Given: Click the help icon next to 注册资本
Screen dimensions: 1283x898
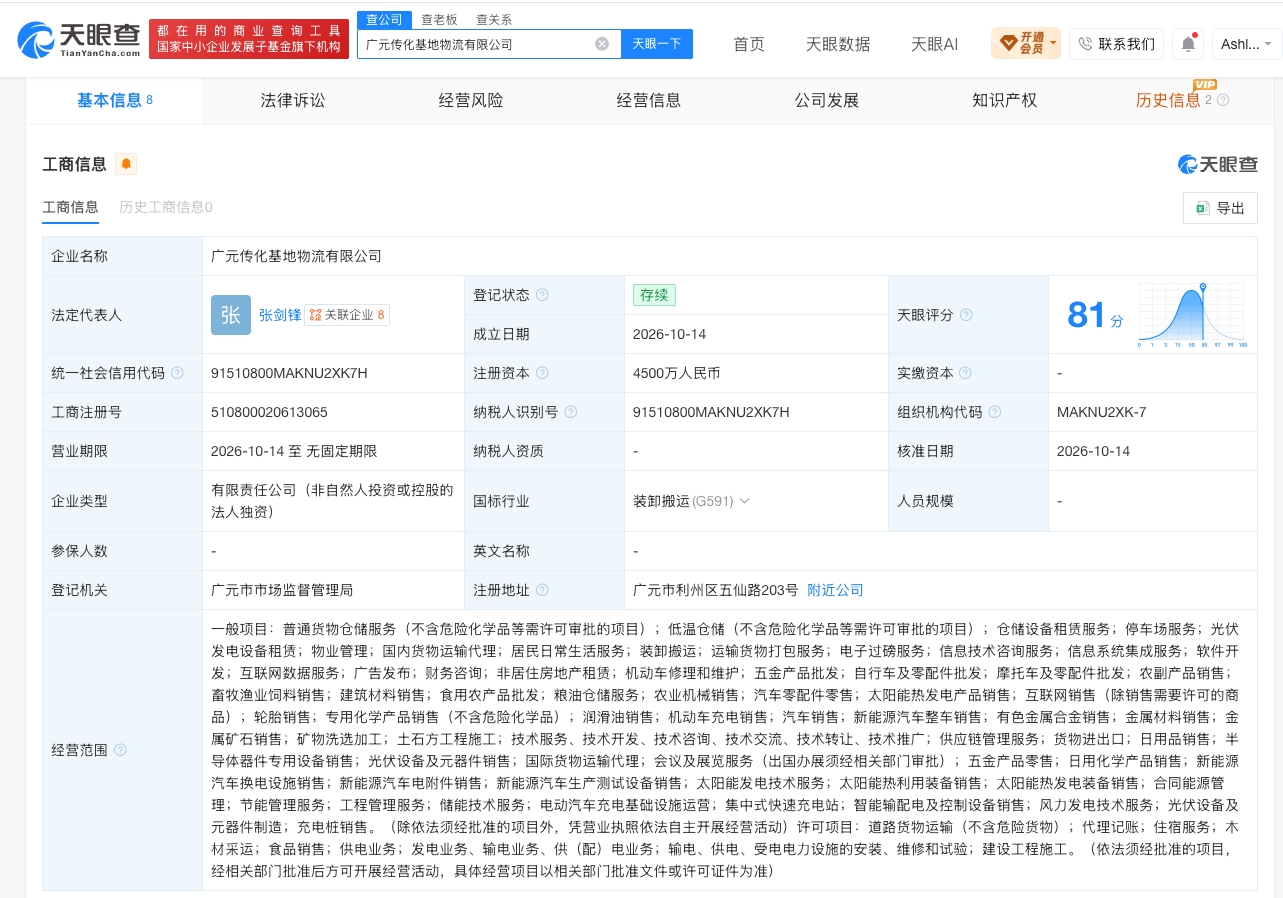Looking at the screenshot, I should click(543, 373).
